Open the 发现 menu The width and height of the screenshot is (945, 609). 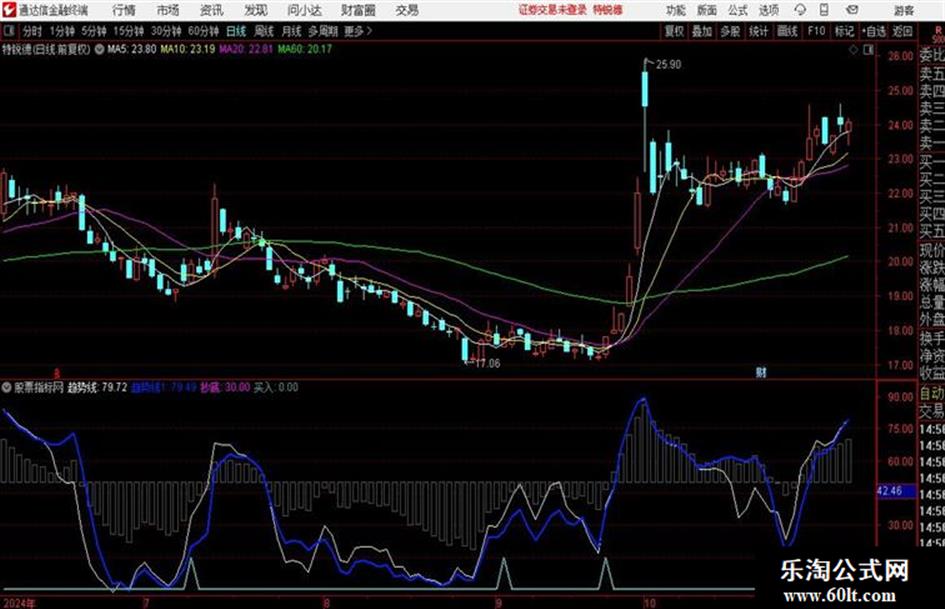pyautogui.click(x=256, y=10)
